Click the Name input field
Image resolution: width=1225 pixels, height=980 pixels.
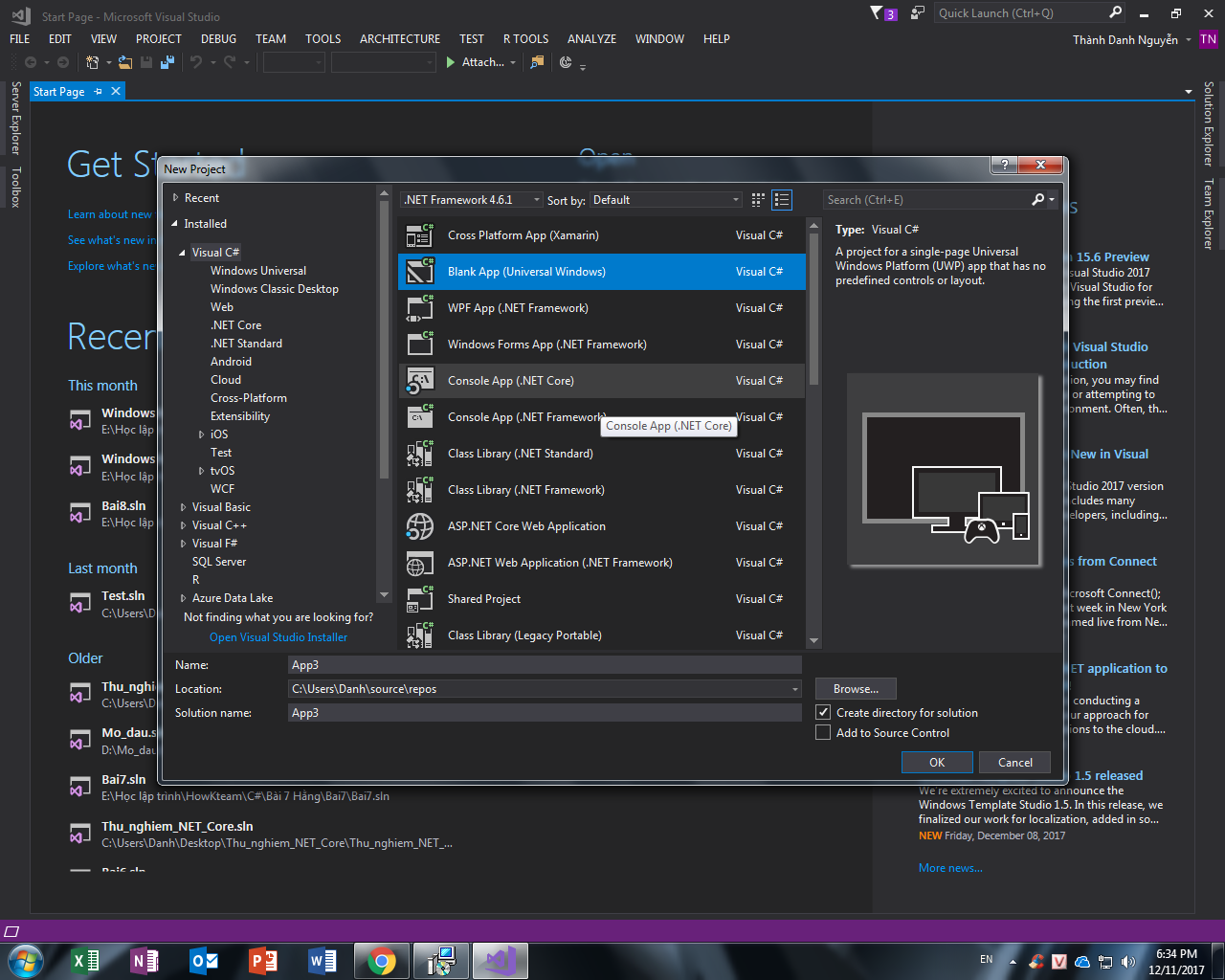(545, 665)
